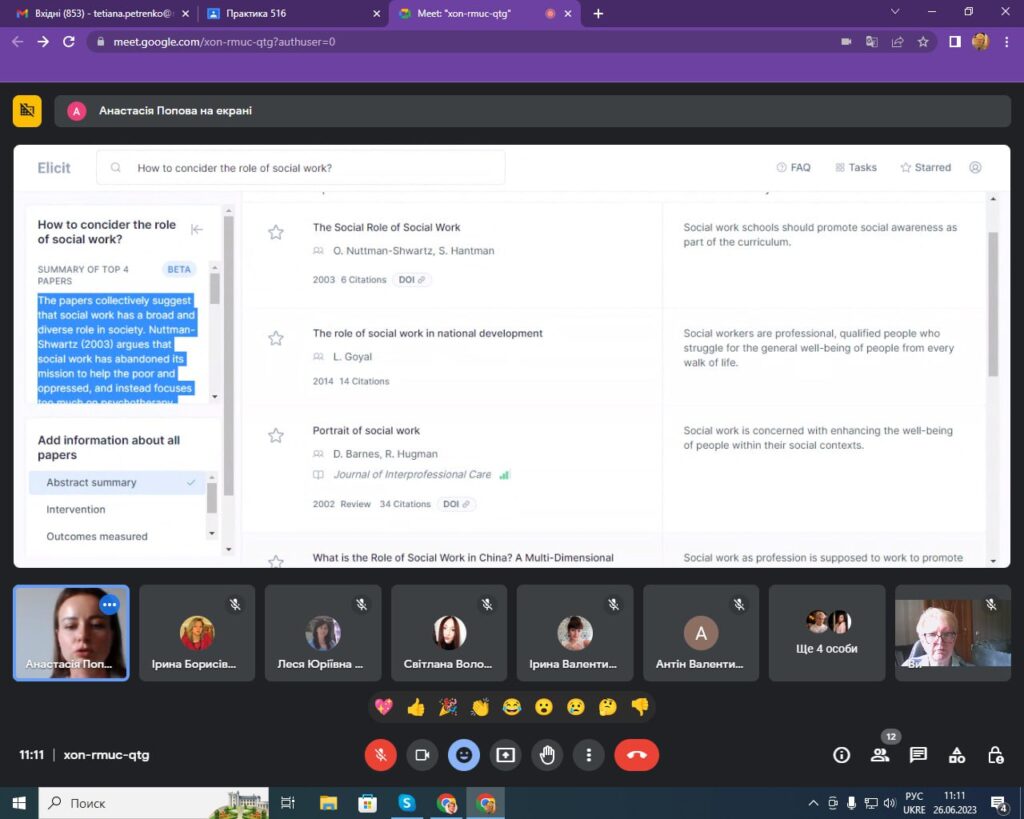Show participants list with 12 badge
Viewport: 1024px width, 819px height.
pyautogui.click(x=880, y=755)
